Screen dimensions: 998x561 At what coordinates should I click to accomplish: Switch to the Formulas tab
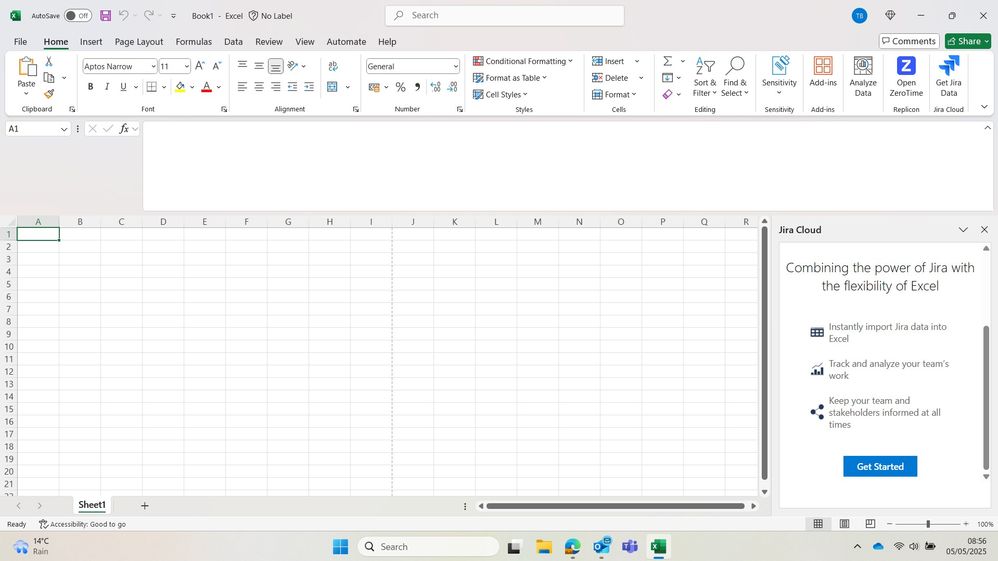193,41
